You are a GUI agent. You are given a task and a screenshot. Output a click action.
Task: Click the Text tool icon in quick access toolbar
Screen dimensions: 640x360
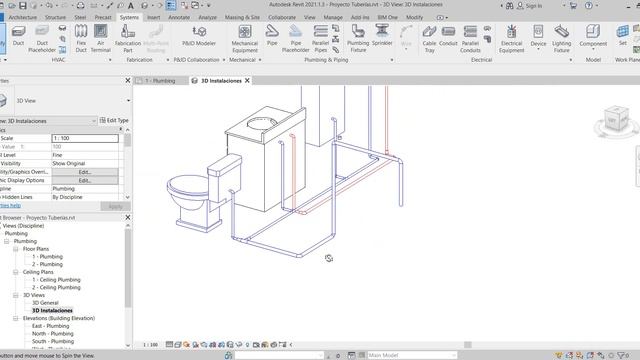pyautogui.click(x=131, y=6)
